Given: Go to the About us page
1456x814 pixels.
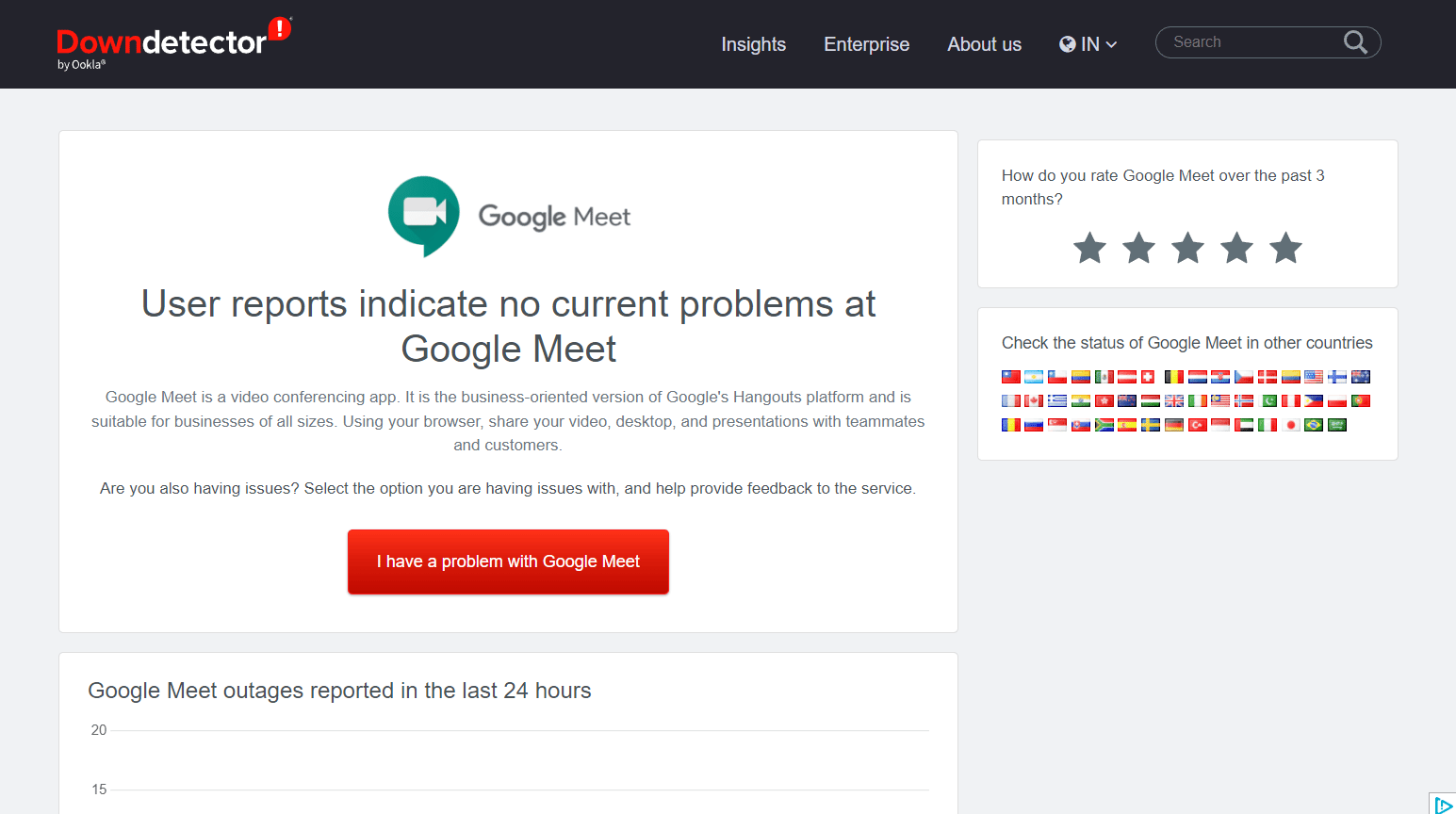Looking at the screenshot, I should 984,44.
